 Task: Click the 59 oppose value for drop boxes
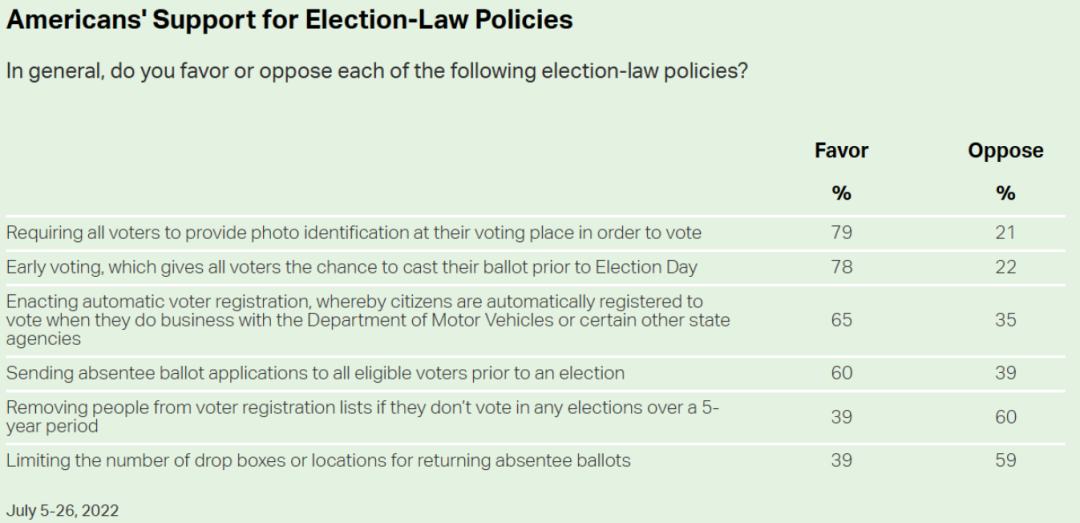1005,460
